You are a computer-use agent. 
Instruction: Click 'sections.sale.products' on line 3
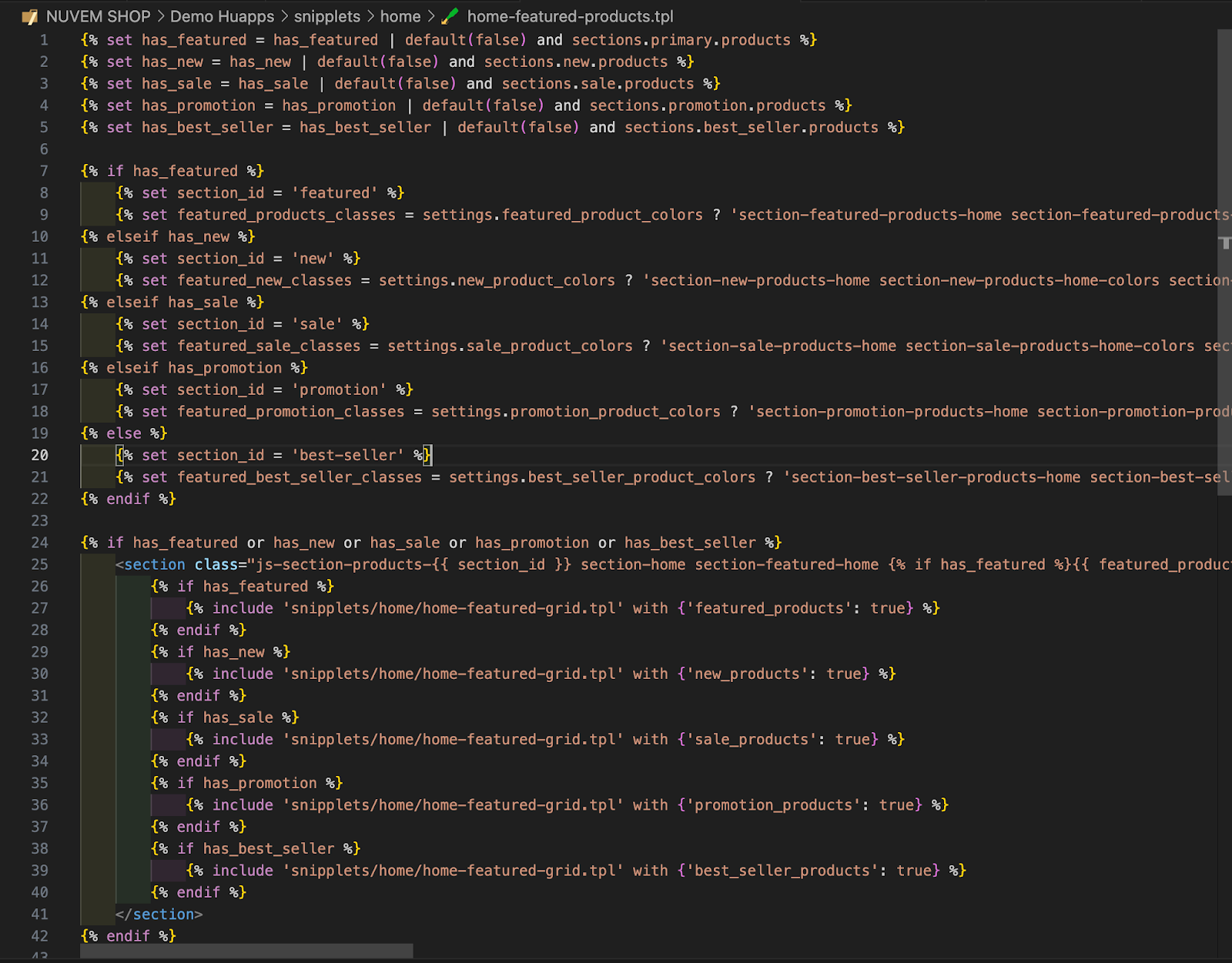(598, 83)
